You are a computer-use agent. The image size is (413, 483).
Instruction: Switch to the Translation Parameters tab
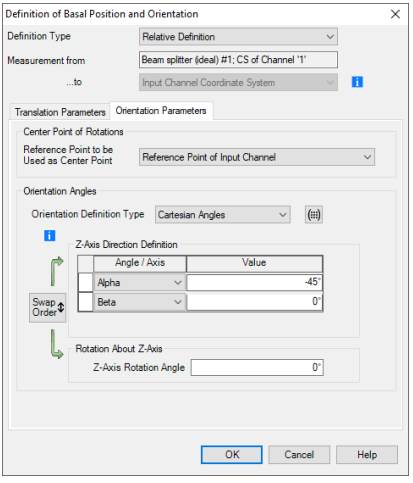tap(60, 112)
